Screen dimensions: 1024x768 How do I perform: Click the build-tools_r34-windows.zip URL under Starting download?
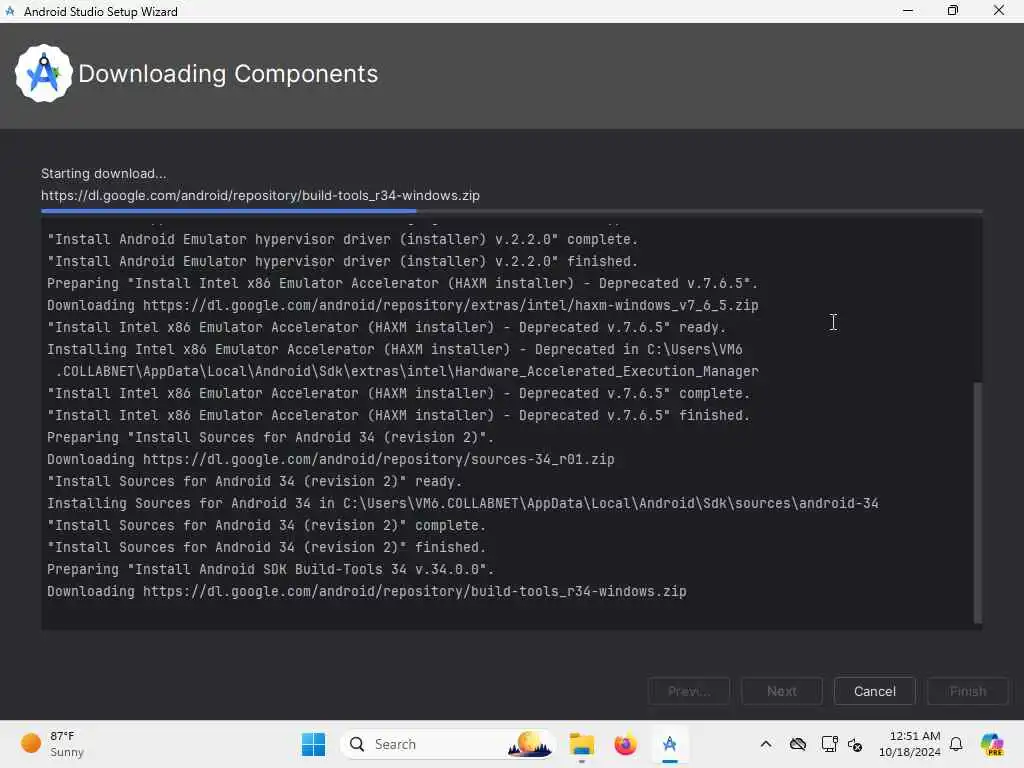(260, 195)
